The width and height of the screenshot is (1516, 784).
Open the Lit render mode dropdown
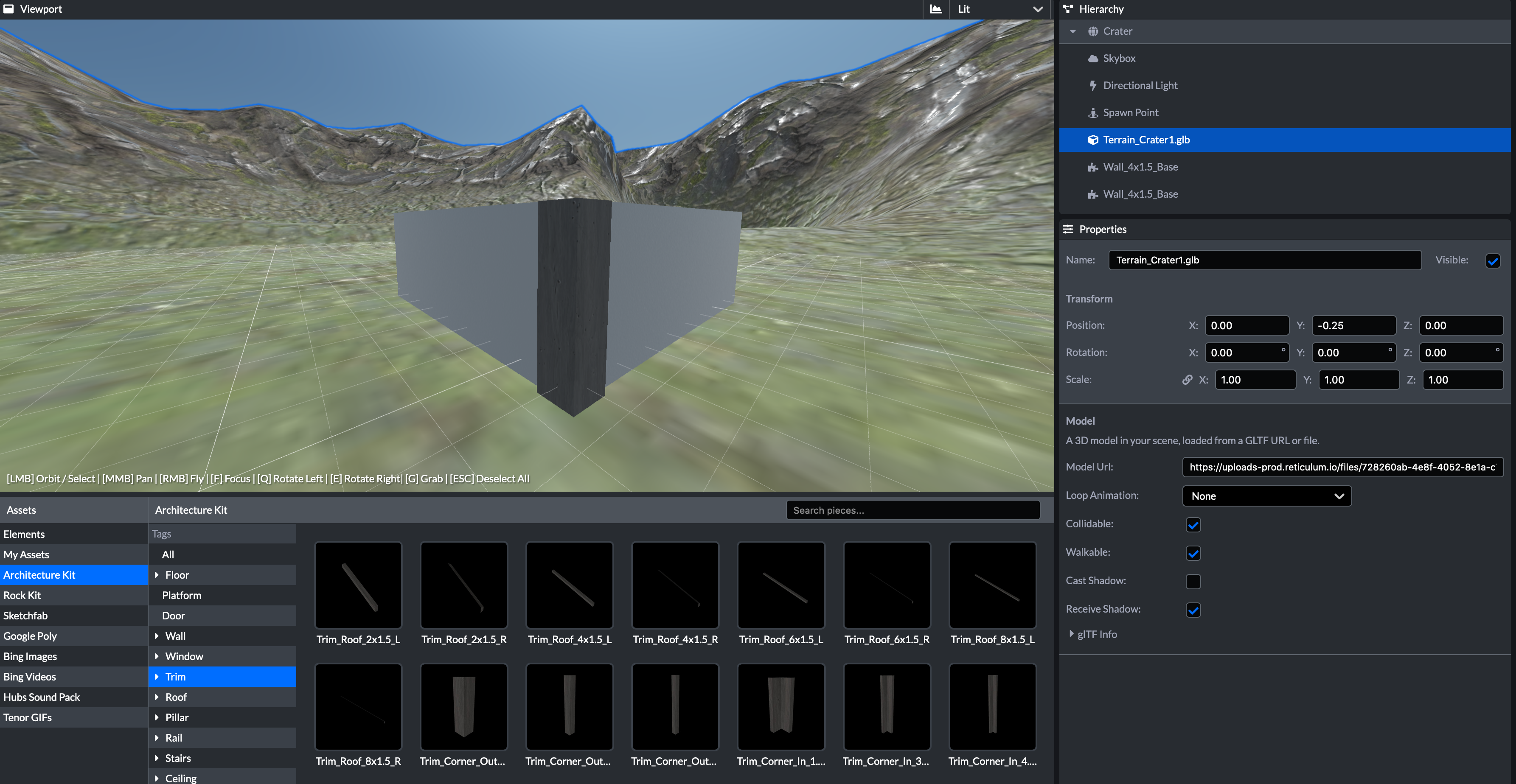pos(1000,9)
